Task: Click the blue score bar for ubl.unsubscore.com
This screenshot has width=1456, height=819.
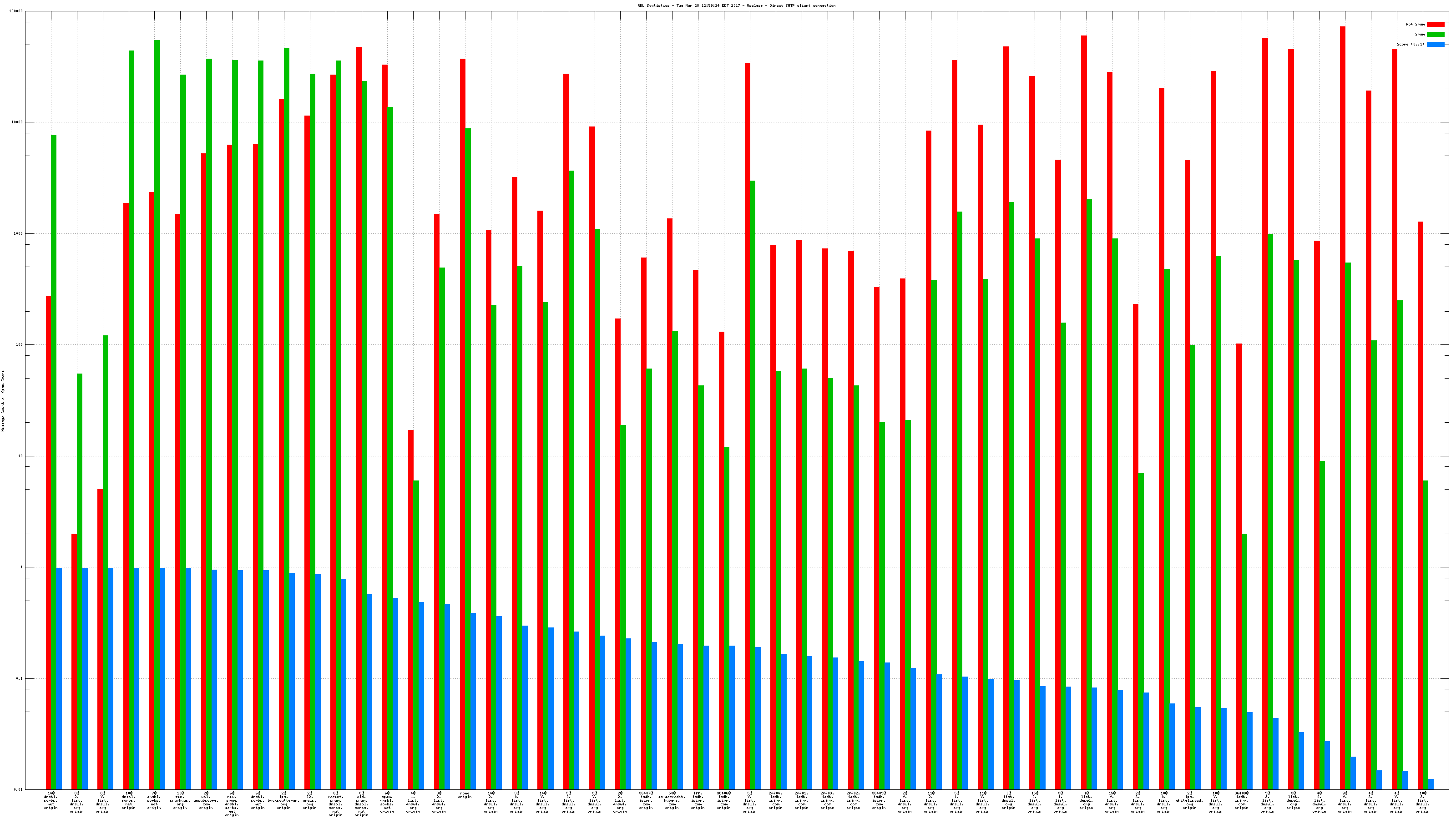Action: tap(214, 678)
